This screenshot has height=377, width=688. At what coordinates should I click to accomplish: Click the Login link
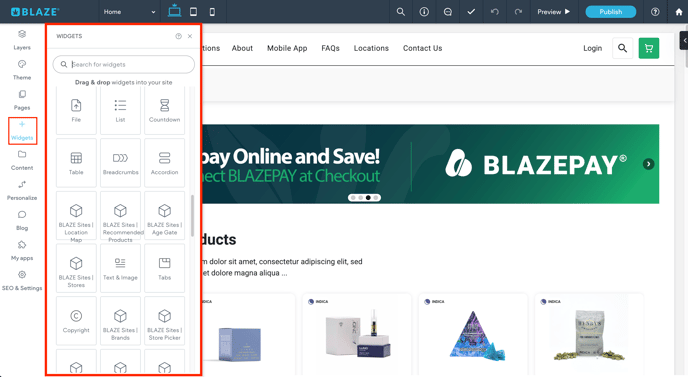[x=592, y=48]
